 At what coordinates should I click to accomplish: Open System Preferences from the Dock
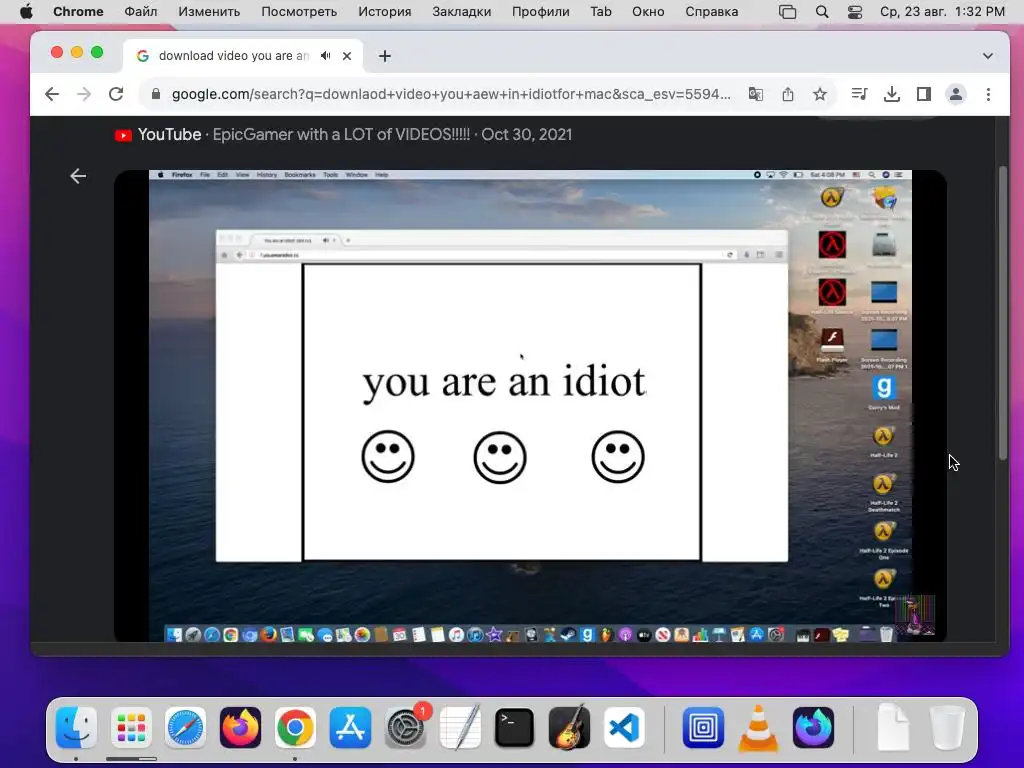coord(406,727)
